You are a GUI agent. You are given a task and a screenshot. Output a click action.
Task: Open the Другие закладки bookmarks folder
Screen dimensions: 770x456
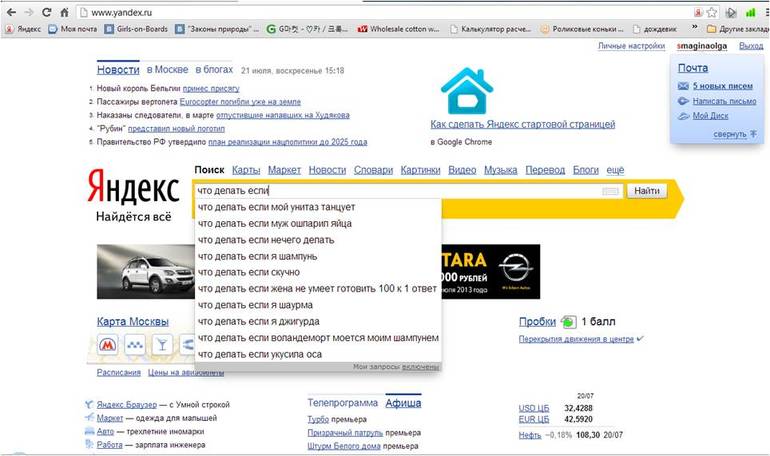[733, 29]
